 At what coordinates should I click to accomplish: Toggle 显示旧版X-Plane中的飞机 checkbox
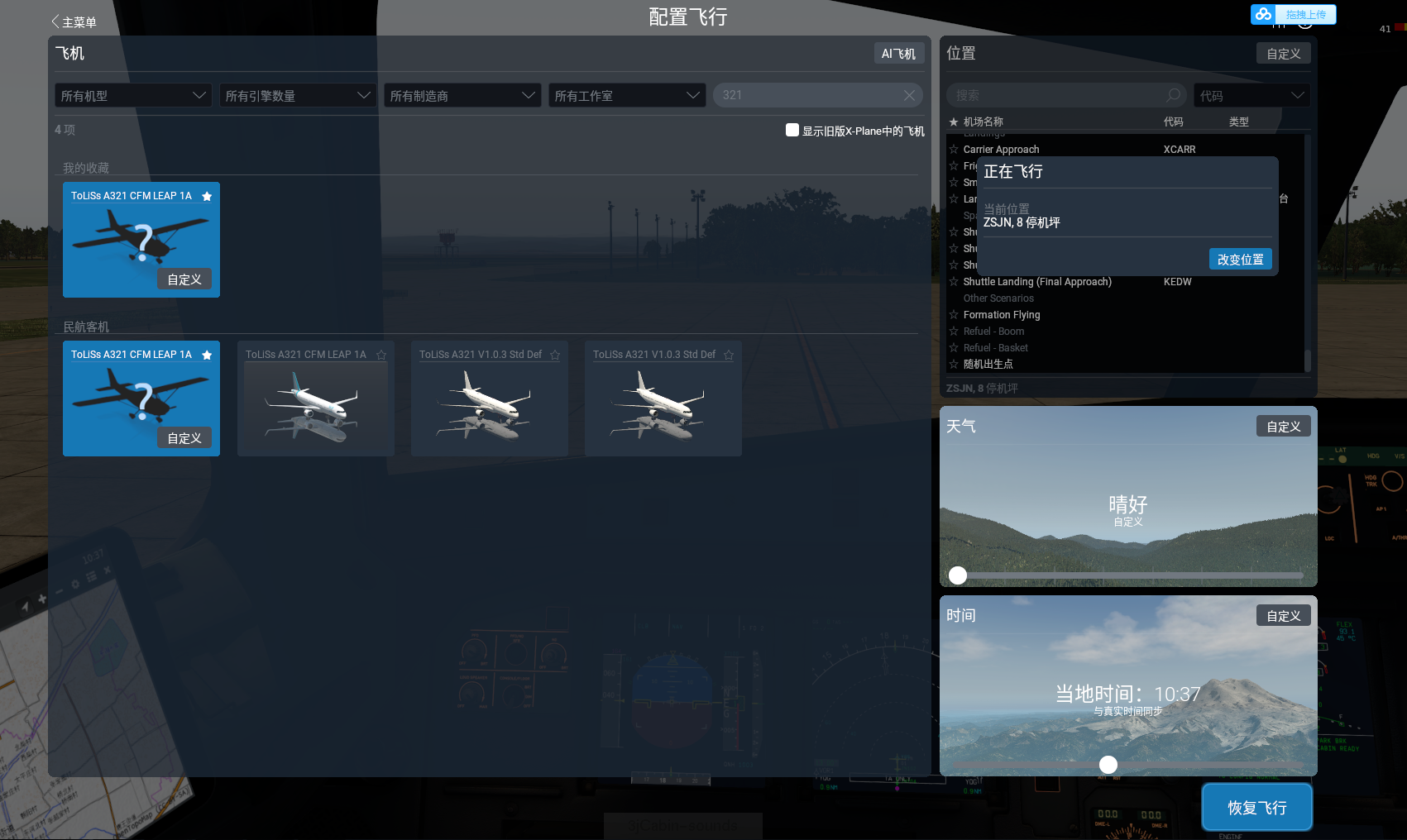coord(792,130)
